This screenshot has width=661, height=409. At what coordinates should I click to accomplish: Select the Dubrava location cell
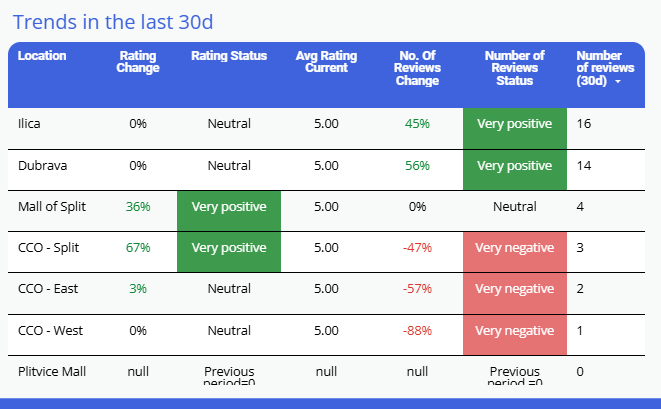(39, 165)
